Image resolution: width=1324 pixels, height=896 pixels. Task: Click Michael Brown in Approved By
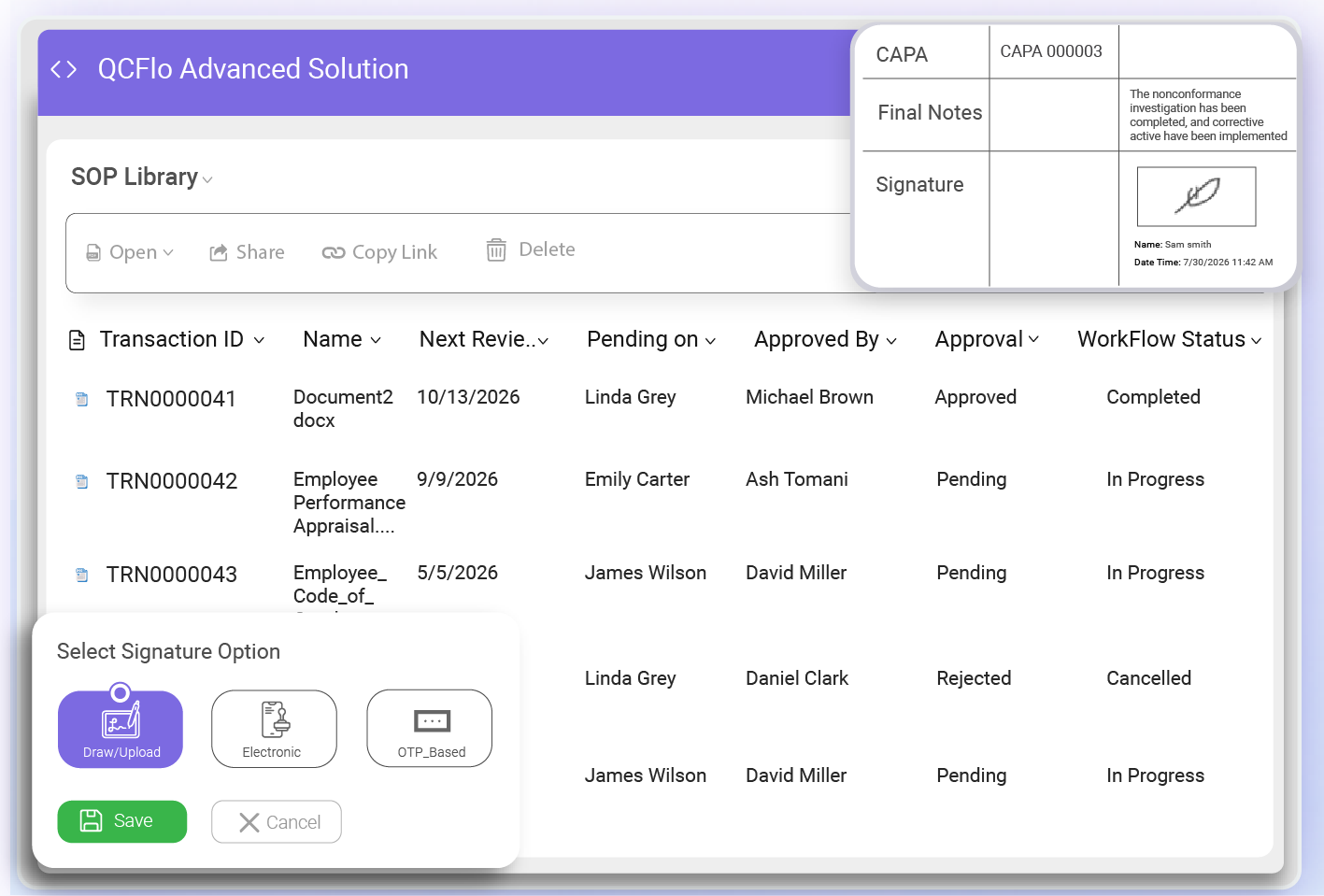click(x=809, y=397)
